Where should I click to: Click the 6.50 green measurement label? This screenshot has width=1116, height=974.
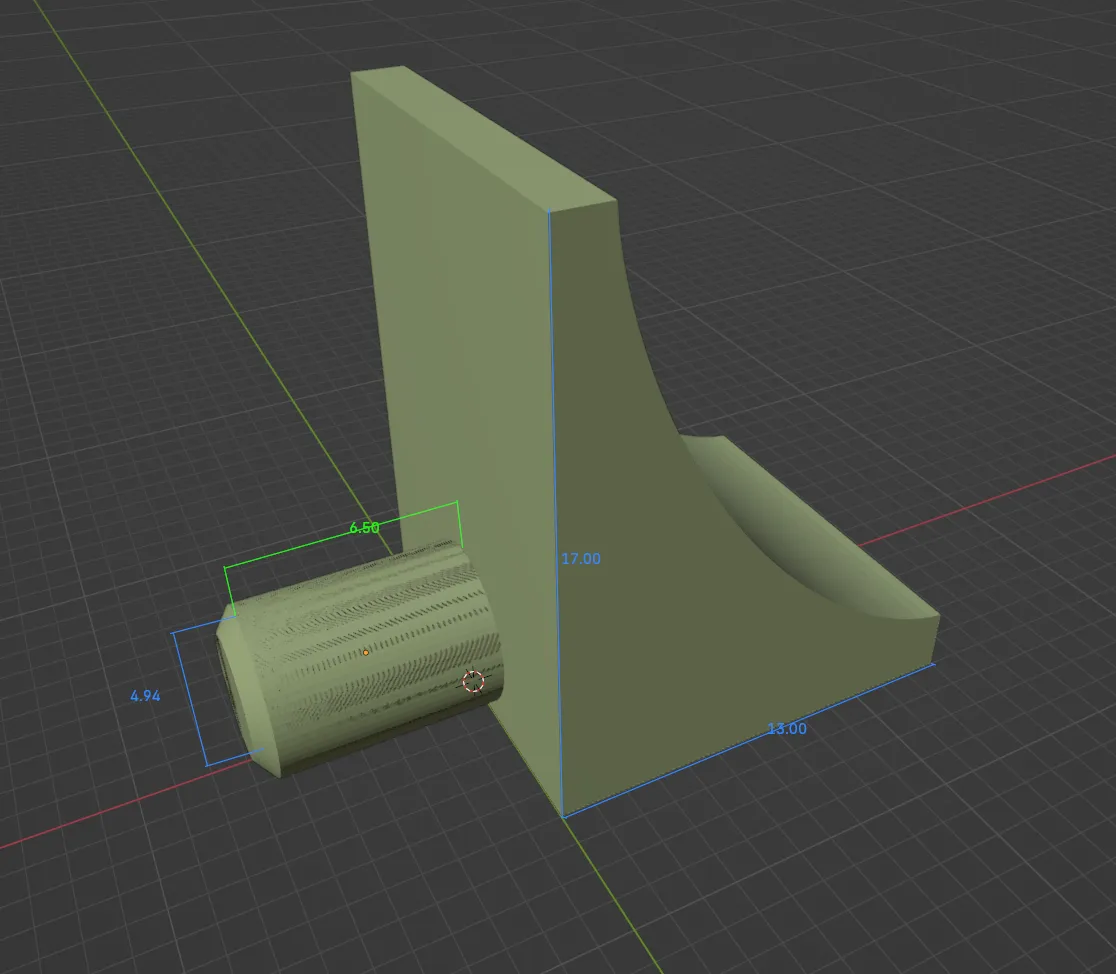tap(364, 528)
